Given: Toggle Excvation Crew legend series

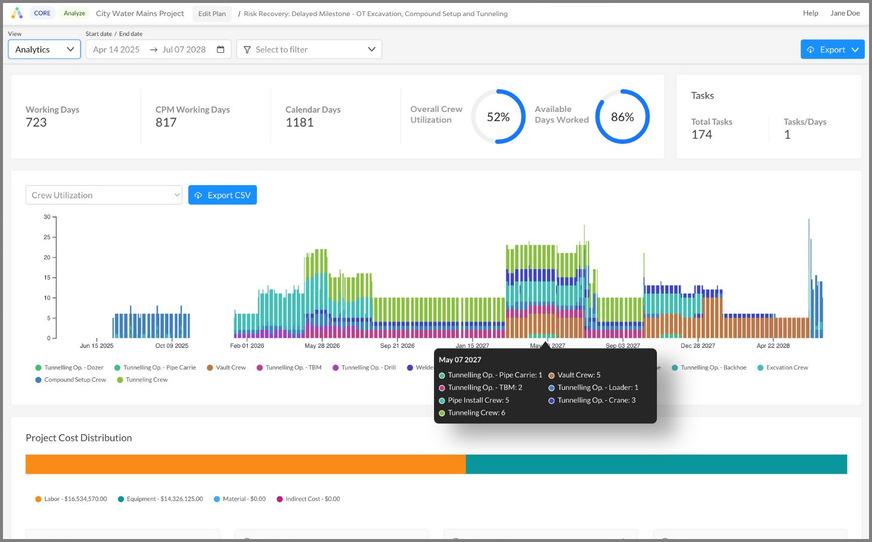Looking at the screenshot, I should click(782, 367).
